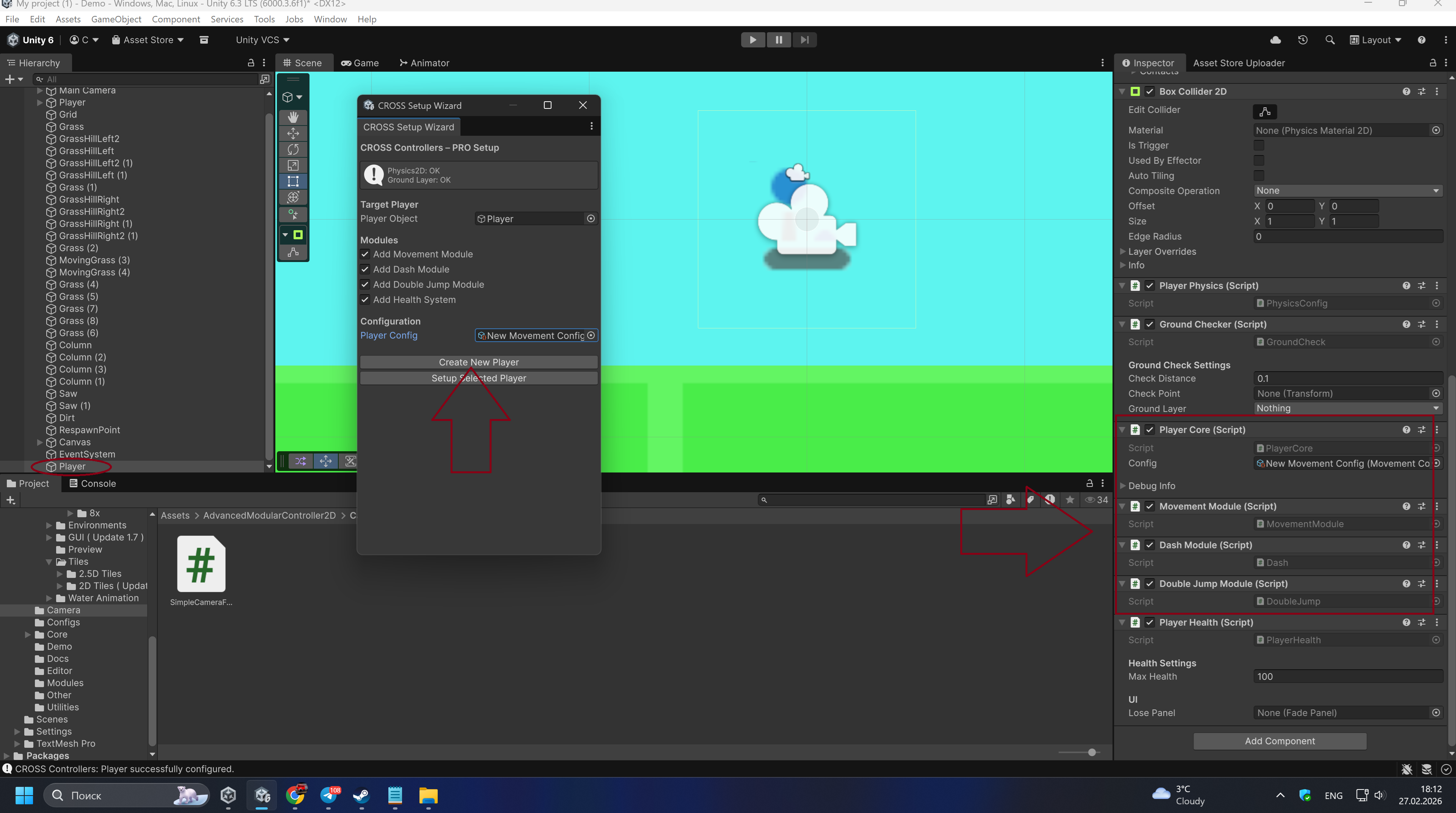Screen dimensions: 1456x813
Task: Click the Max Health input field
Action: click(1348, 677)
